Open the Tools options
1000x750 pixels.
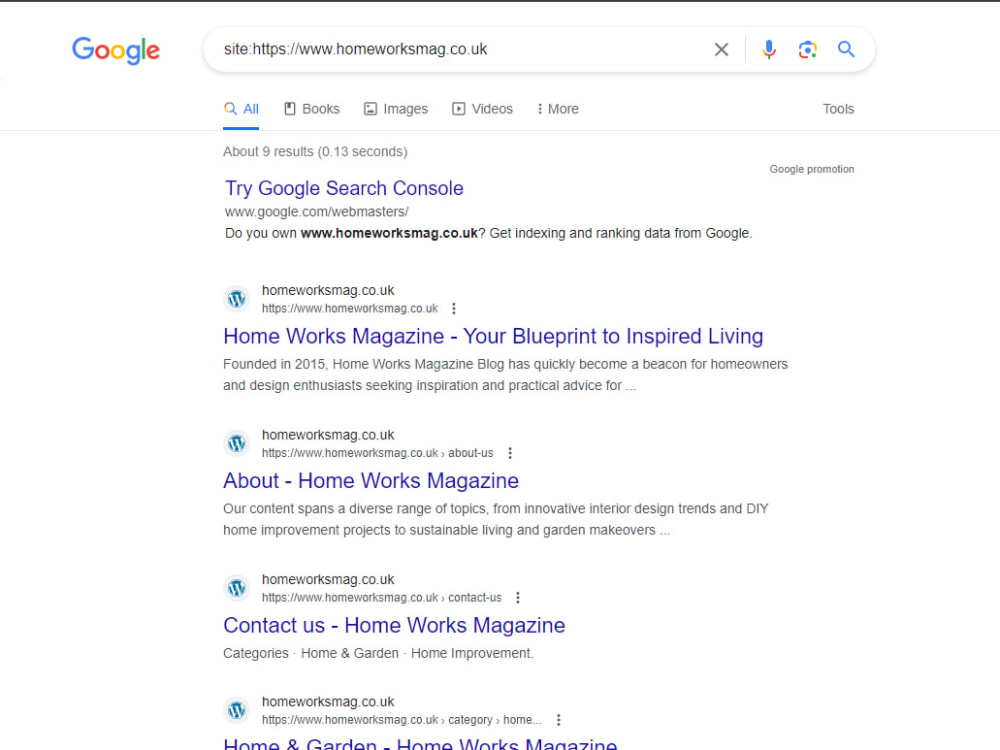(838, 109)
